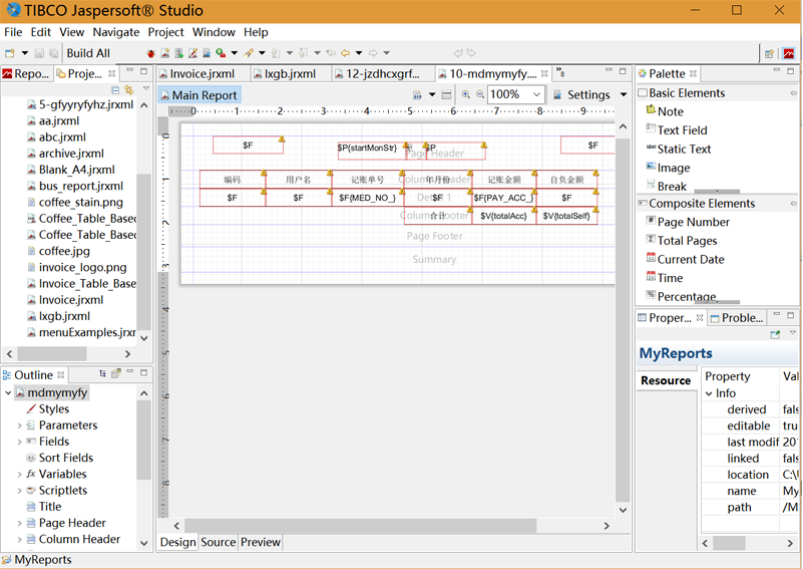Click Link with Editor in Project Explorer
Viewport: 803px width, 569px height.
coord(129,90)
